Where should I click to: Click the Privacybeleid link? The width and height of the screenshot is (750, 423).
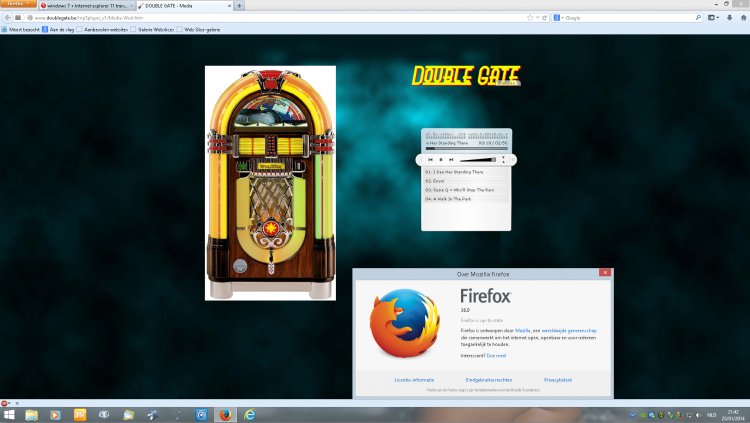[557, 380]
